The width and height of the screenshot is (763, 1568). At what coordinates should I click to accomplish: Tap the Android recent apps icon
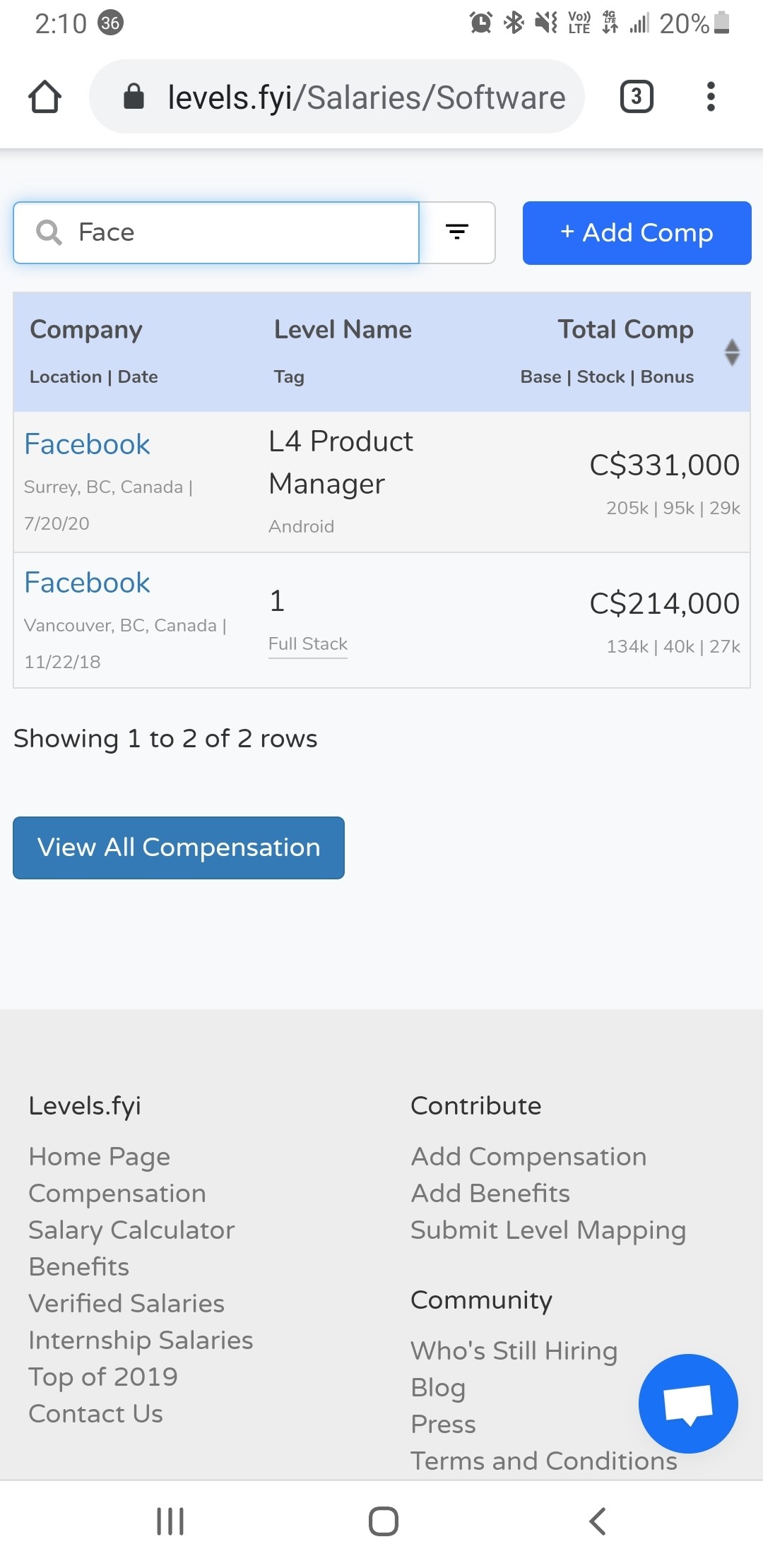click(x=170, y=1521)
